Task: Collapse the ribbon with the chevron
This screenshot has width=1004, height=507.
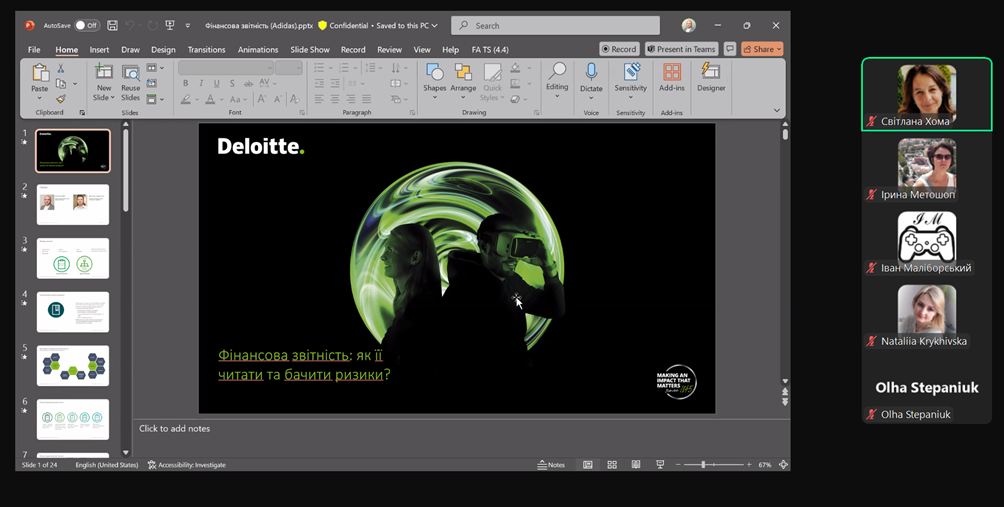Action: coord(777,110)
